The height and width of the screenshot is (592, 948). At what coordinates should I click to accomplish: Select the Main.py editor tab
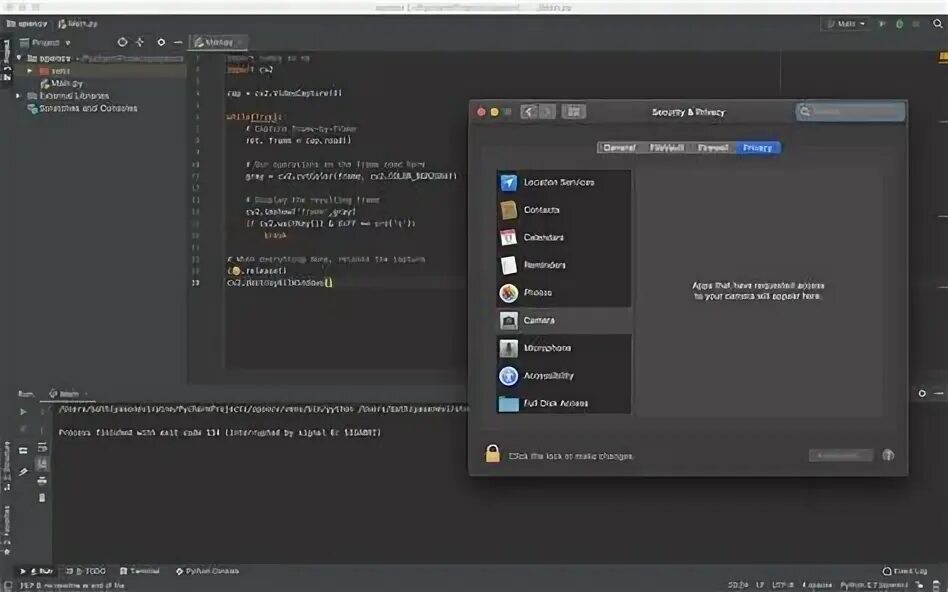point(218,42)
